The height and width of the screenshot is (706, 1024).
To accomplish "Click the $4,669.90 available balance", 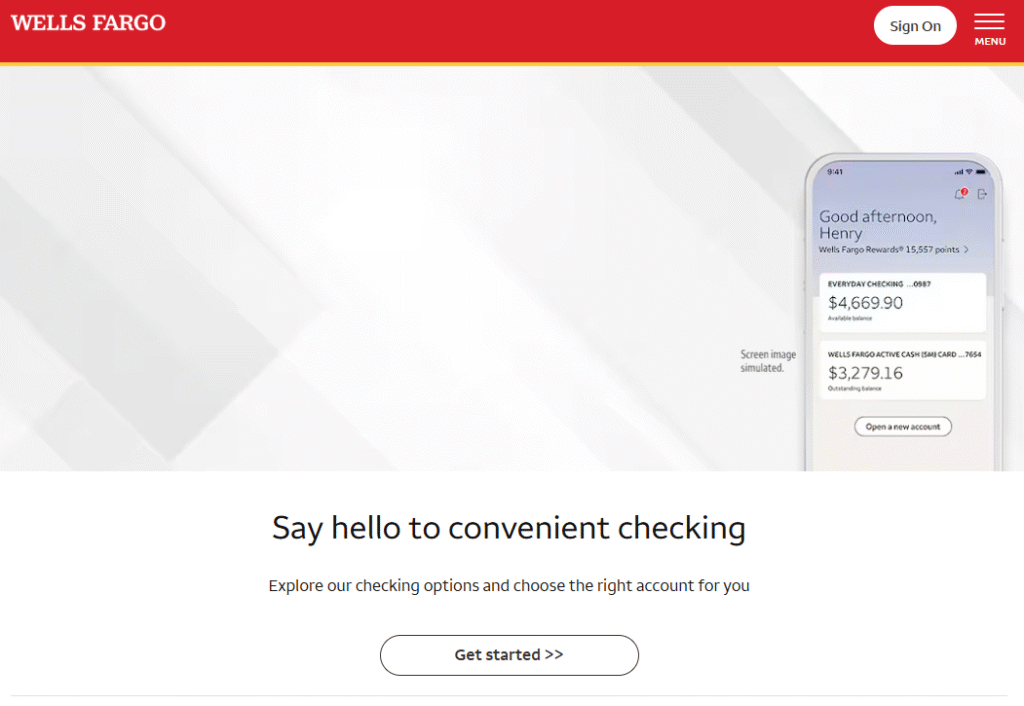I will (x=865, y=303).
